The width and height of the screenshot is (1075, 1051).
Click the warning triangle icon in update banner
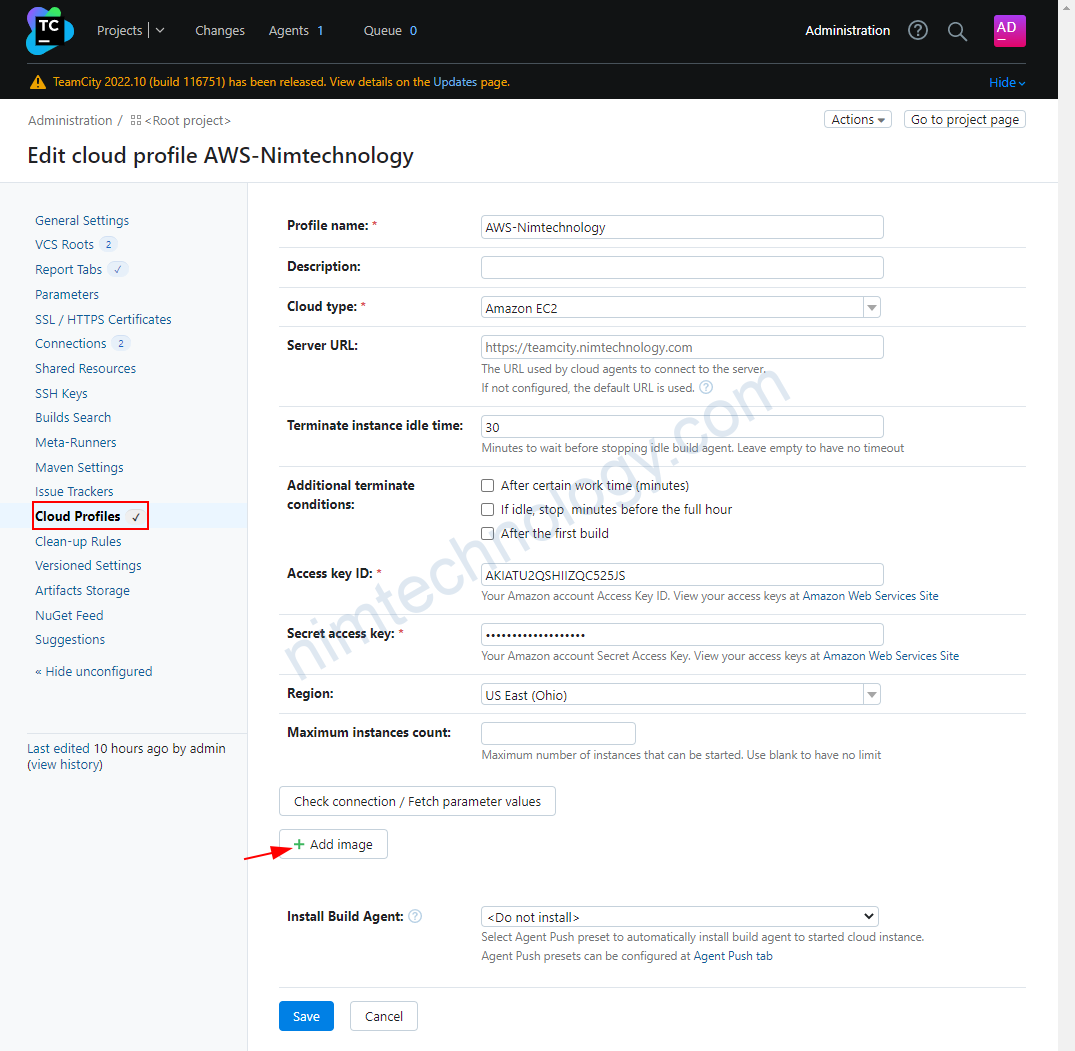[x=38, y=82]
